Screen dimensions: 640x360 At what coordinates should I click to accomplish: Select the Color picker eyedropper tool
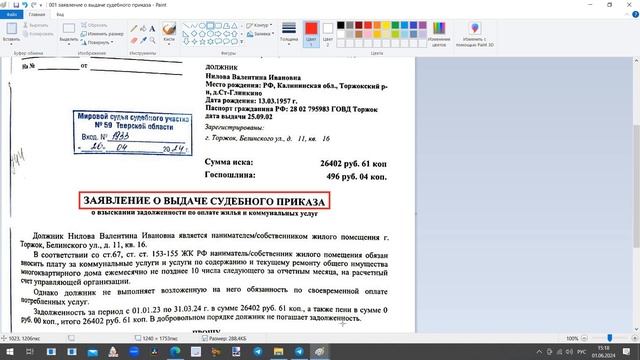143,40
